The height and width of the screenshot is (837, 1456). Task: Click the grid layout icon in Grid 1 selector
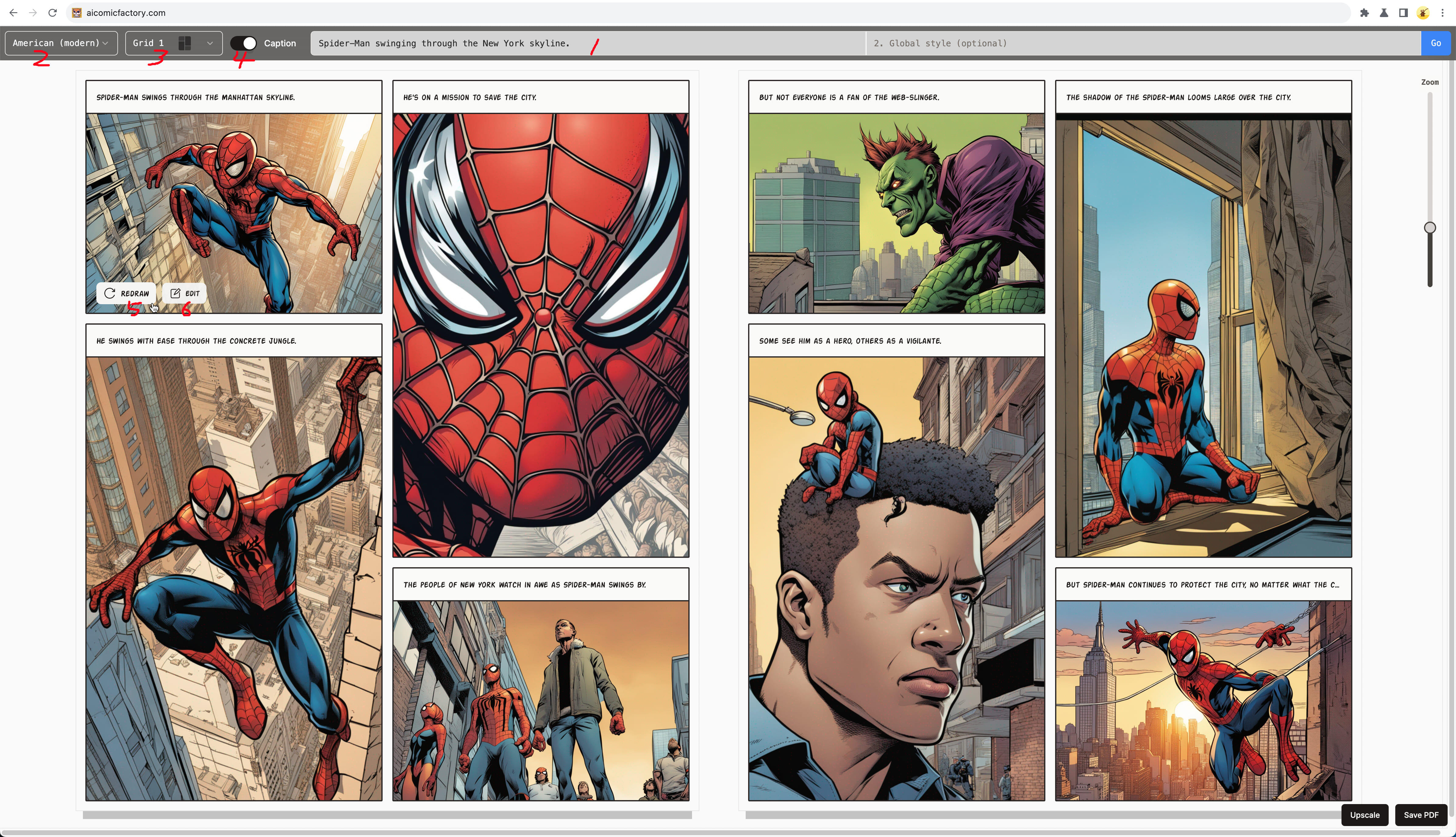click(184, 43)
